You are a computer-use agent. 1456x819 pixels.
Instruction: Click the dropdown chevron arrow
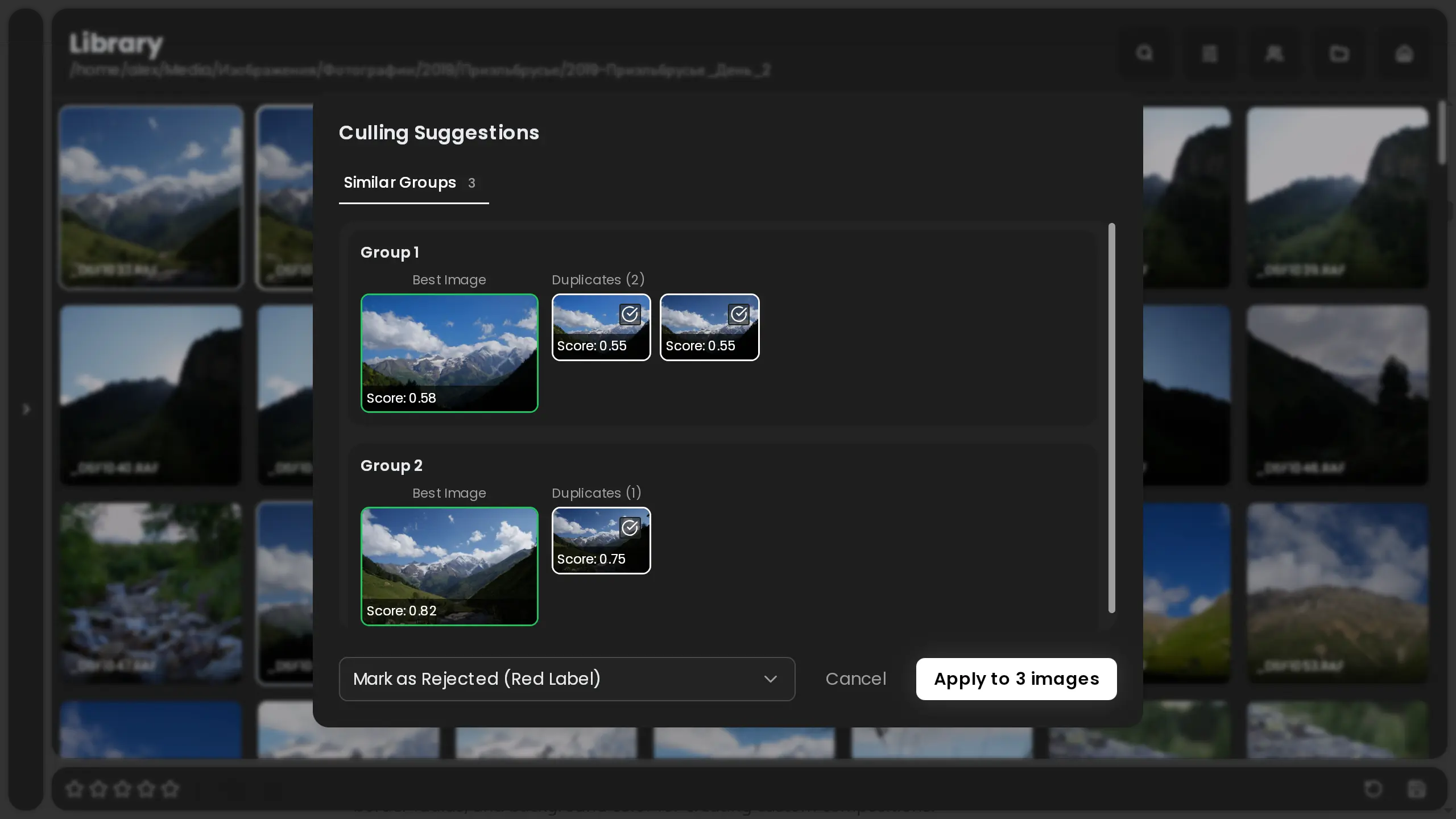point(770,679)
